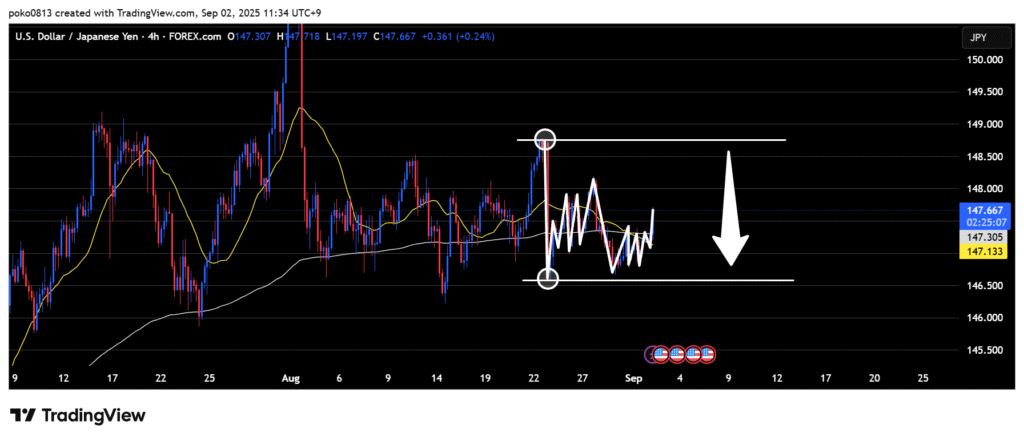Viewport: 1024px width, 441px height.
Task: Click the Aug label on the time axis
Action: 291,378
